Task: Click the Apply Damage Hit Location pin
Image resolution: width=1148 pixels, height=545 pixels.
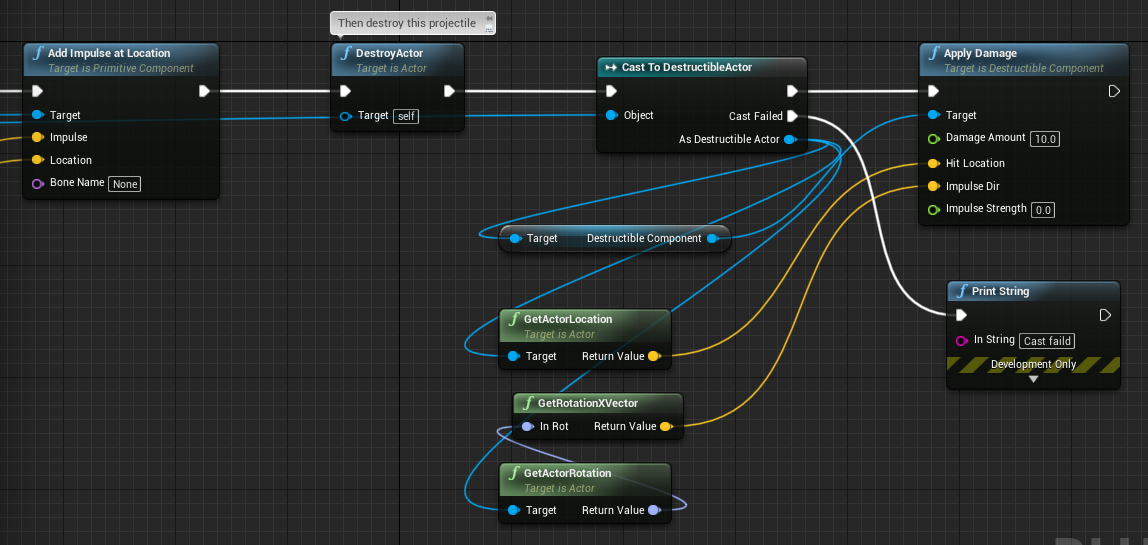Action: click(x=933, y=163)
